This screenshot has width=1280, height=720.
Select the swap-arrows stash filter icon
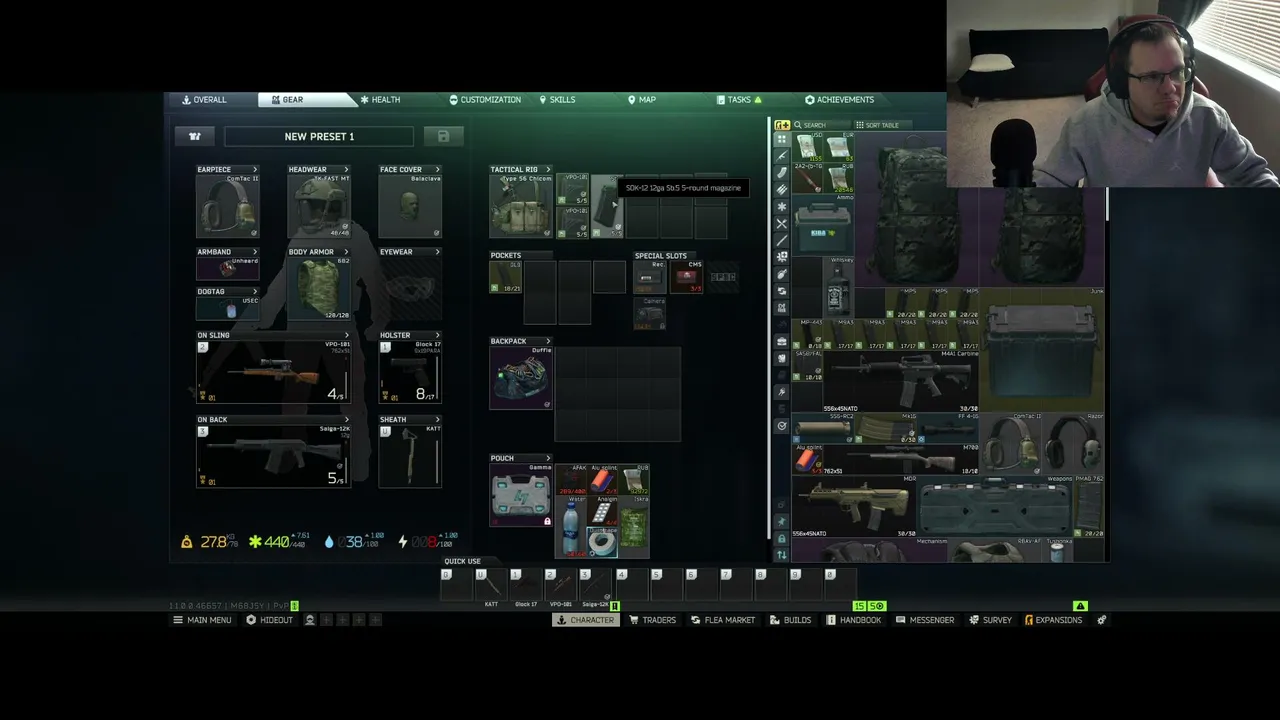click(782, 291)
